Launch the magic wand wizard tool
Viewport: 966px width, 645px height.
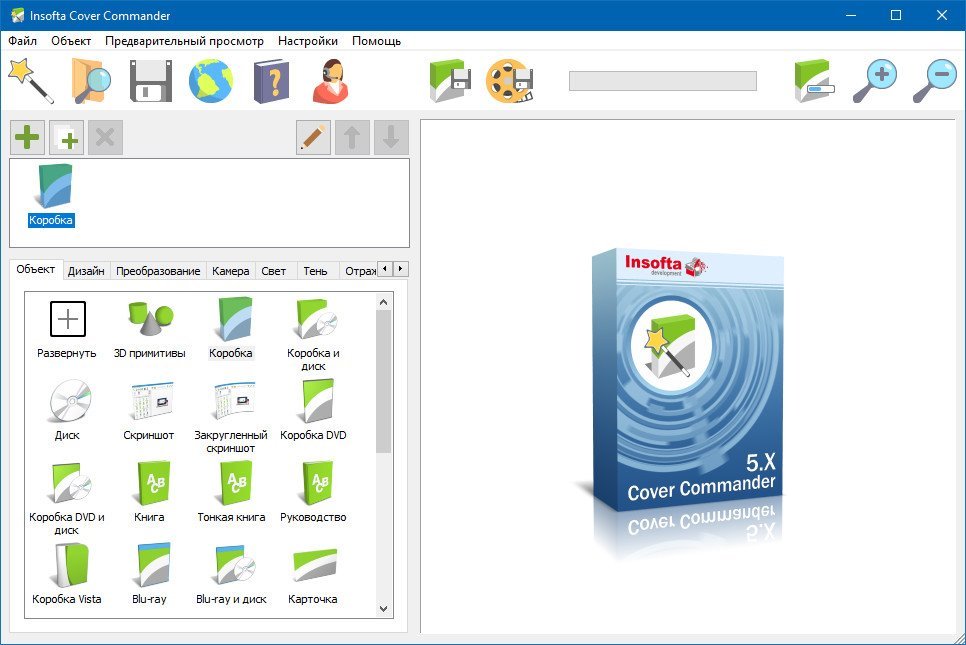coord(31,80)
